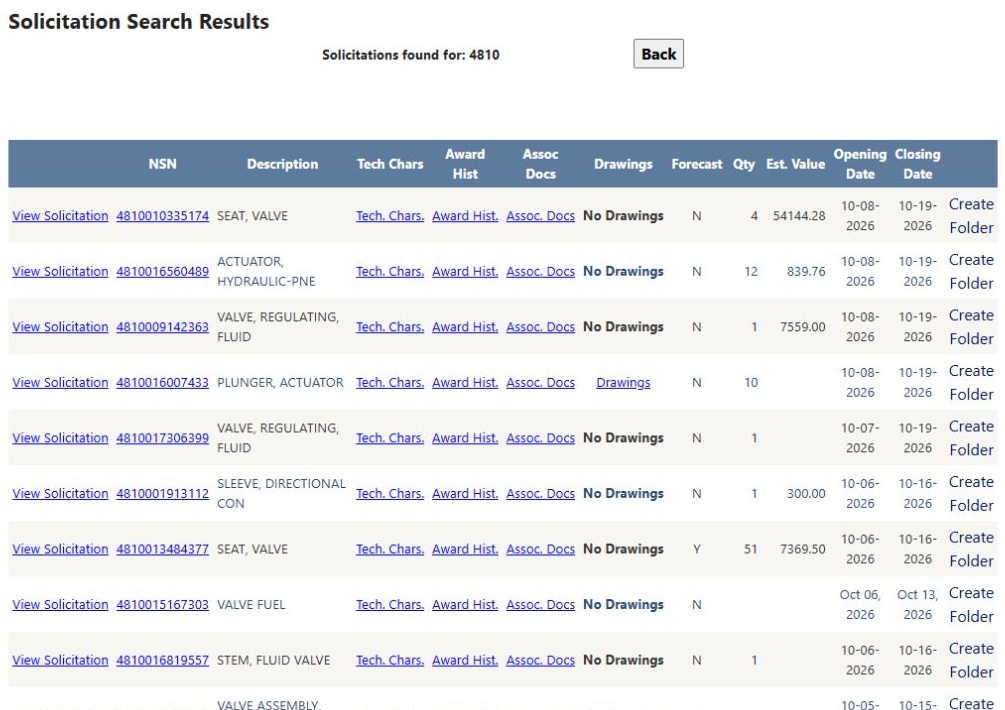Select estimated value 54144.28
Image resolution: width=1005 pixels, height=710 pixels.
coord(799,216)
